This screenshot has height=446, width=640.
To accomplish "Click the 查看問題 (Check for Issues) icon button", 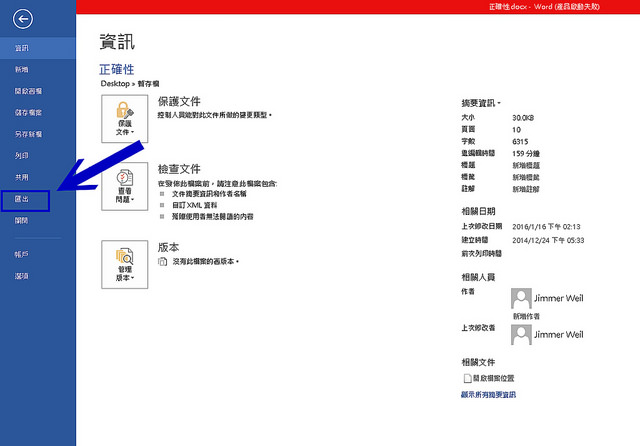I will (125, 186).
